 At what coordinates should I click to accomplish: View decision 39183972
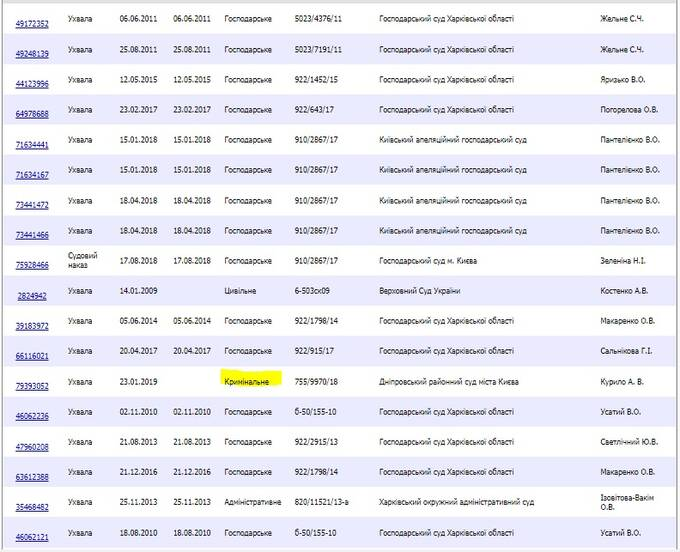point(33,325)
